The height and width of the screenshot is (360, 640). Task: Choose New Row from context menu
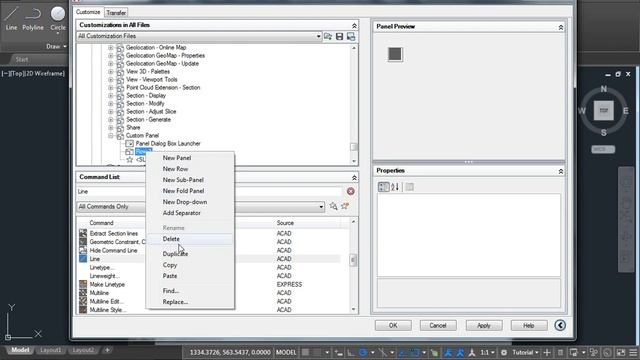pos(175,169)
